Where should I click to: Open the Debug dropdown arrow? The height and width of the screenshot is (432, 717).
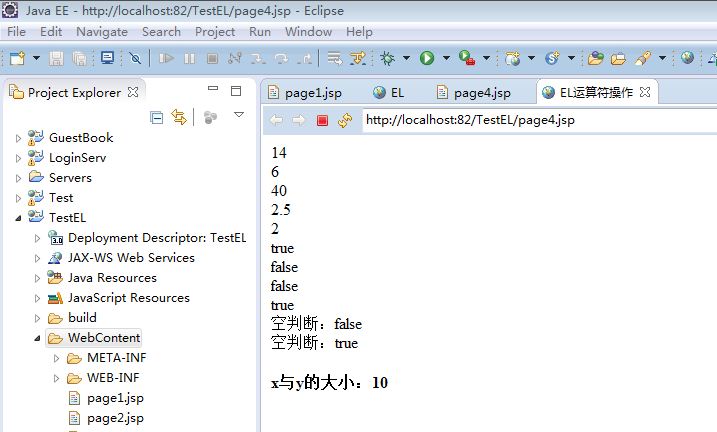(x=406, y=59)
